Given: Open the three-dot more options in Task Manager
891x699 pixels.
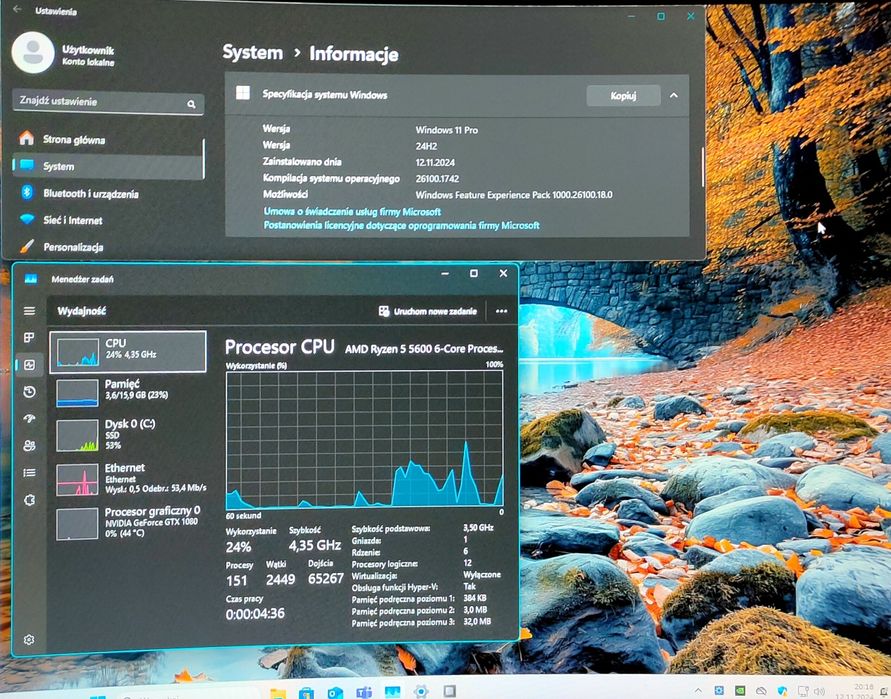Looking at the screenshot, I should [501, 311].
